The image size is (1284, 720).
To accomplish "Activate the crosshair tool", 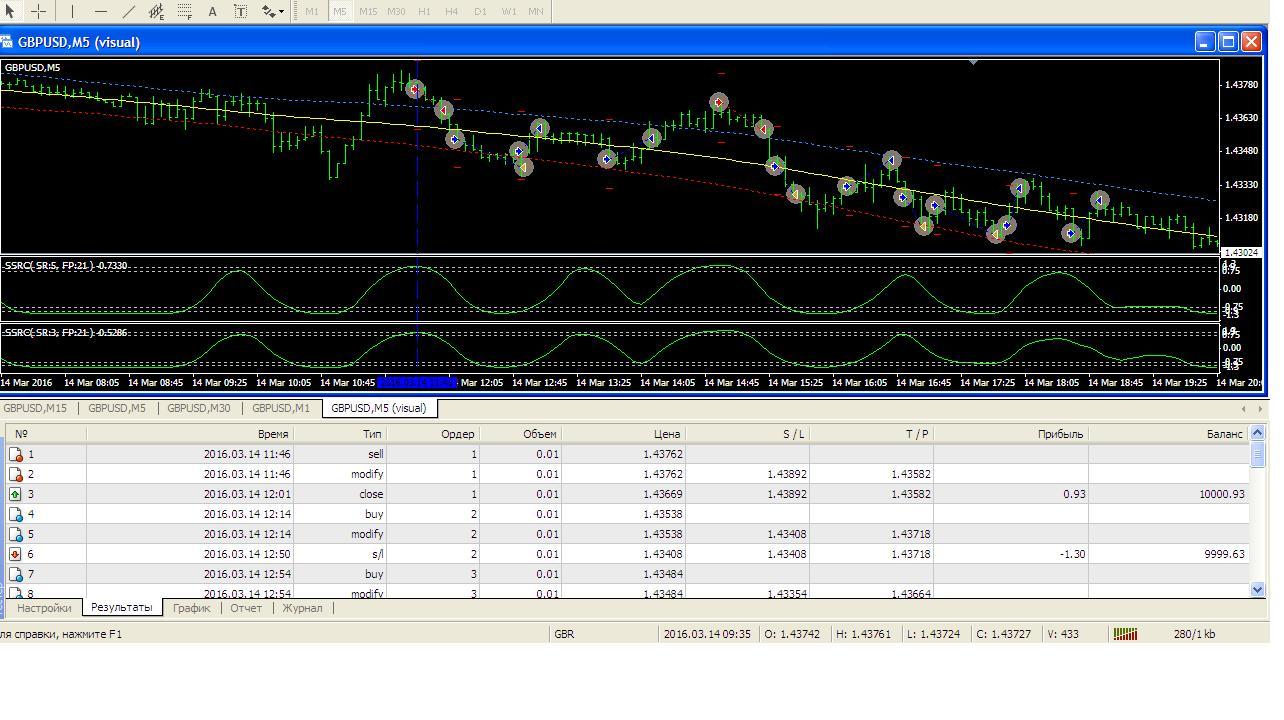I will pyautogui.click(x=38, y=11).
